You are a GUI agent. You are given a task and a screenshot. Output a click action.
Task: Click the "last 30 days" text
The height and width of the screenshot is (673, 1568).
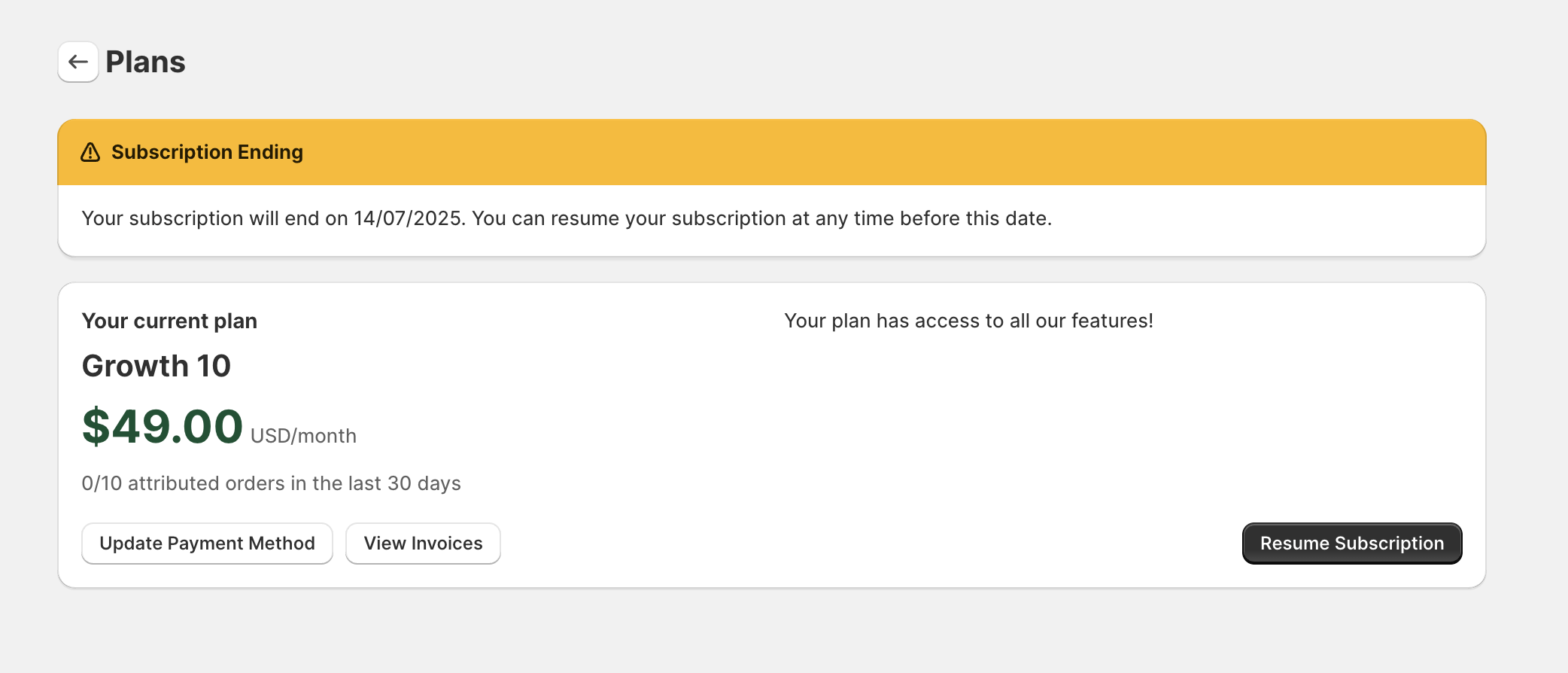404,483
